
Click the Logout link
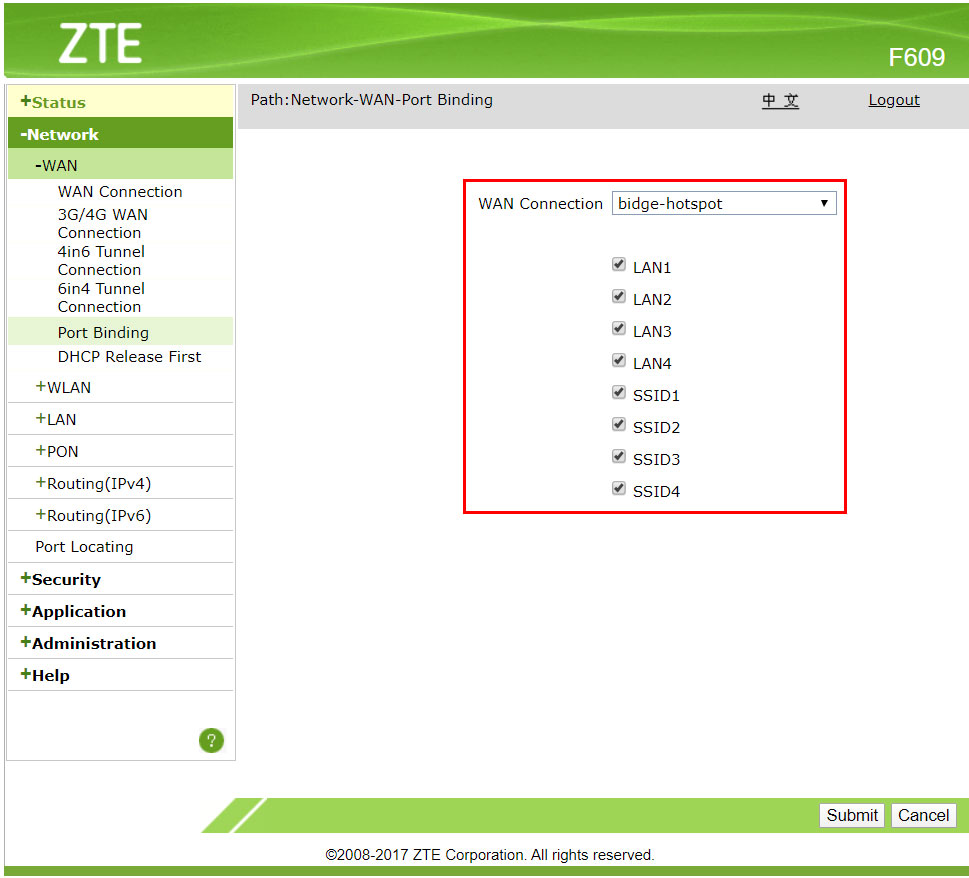pyautogui.click(x=894, y=100)
